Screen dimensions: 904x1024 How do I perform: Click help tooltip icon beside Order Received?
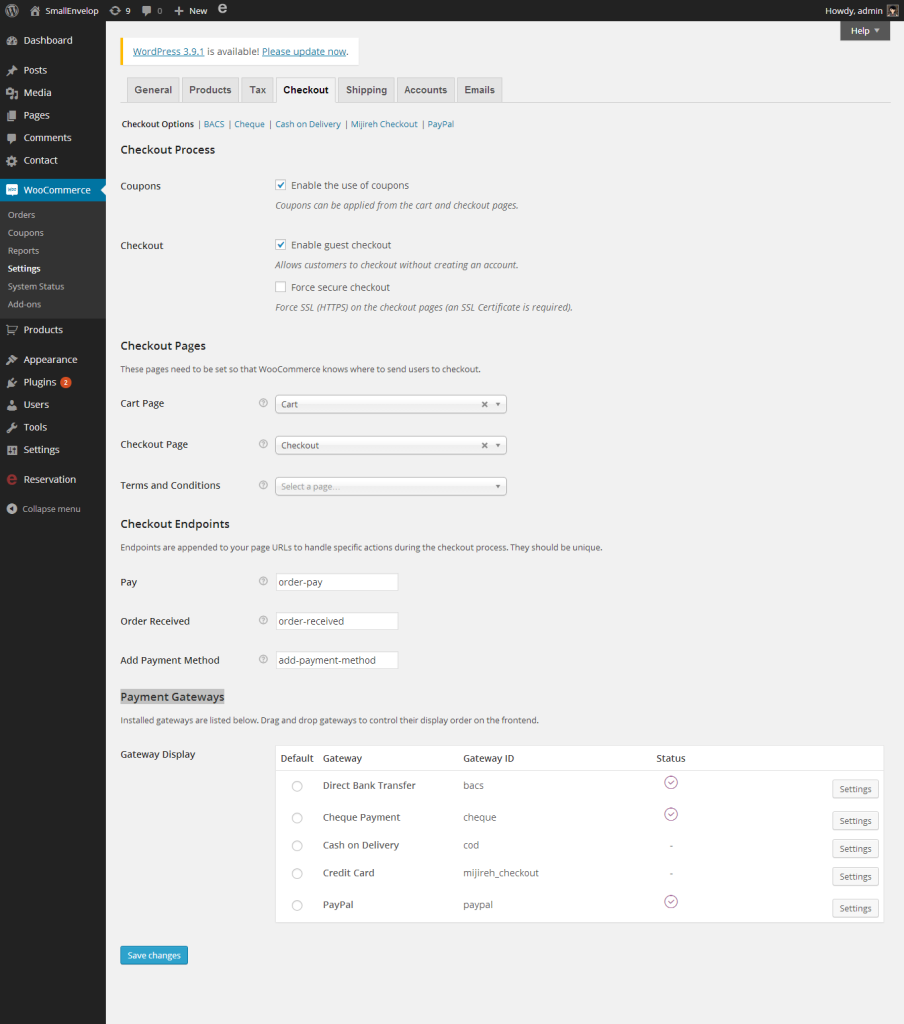point(263,620)
